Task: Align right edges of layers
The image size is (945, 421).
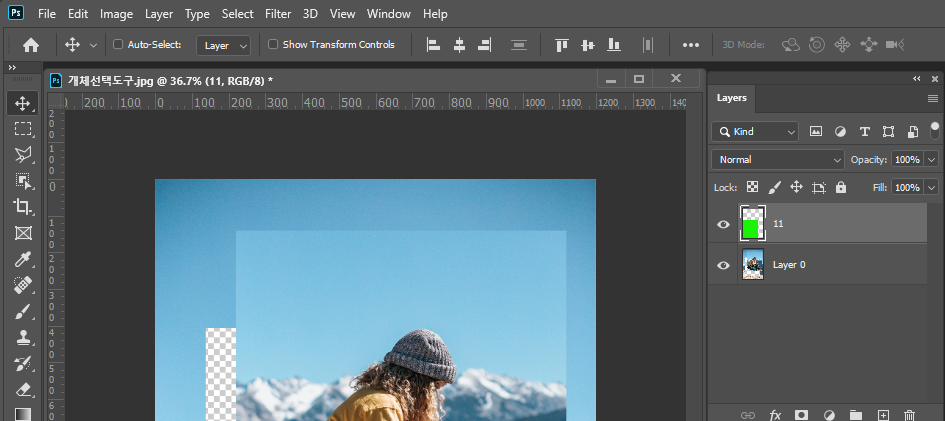Action: 485,45
